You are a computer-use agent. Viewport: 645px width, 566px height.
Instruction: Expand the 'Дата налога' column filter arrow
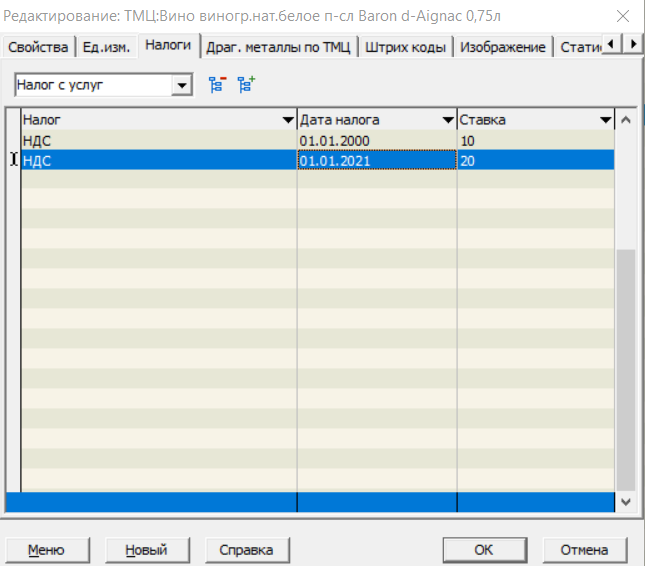point(448,120)
